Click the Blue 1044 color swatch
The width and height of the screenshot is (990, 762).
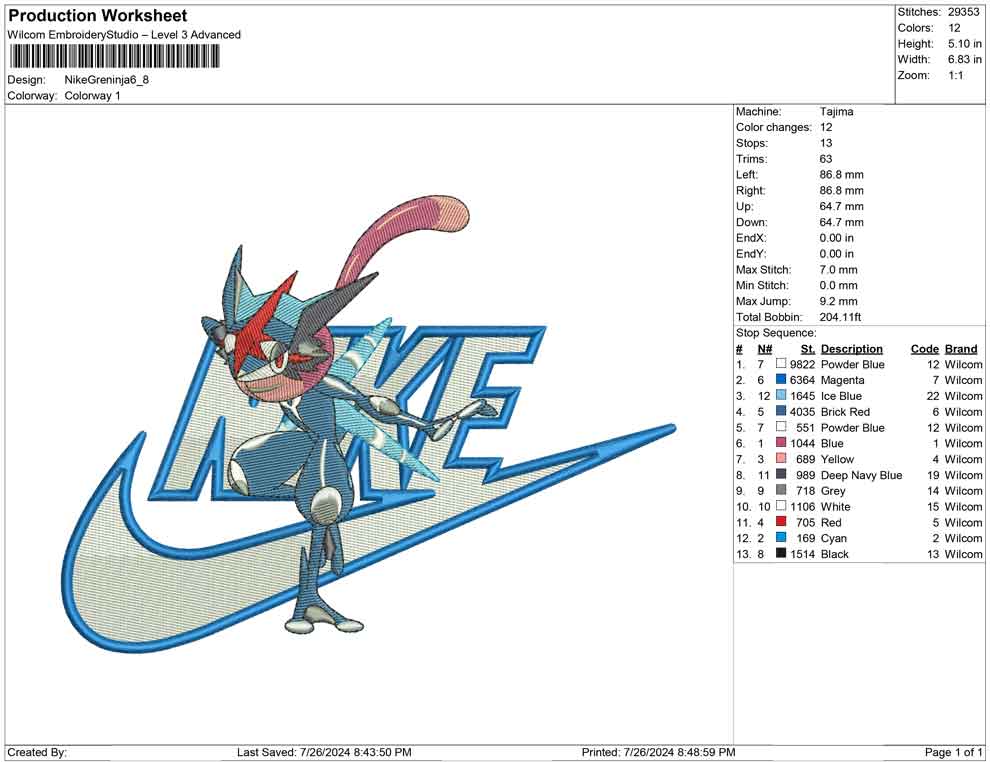(781, 443)
